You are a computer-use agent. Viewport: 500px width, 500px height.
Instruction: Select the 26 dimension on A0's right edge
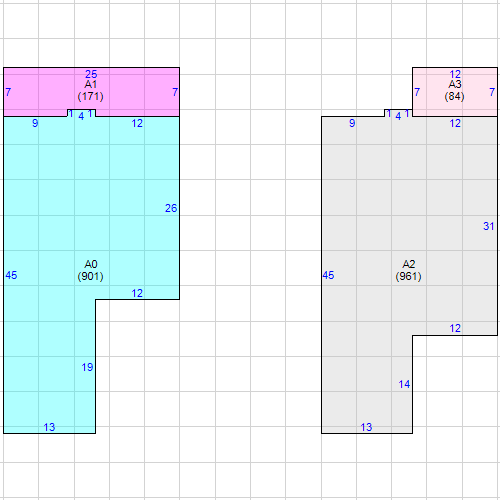pos(171,208)
